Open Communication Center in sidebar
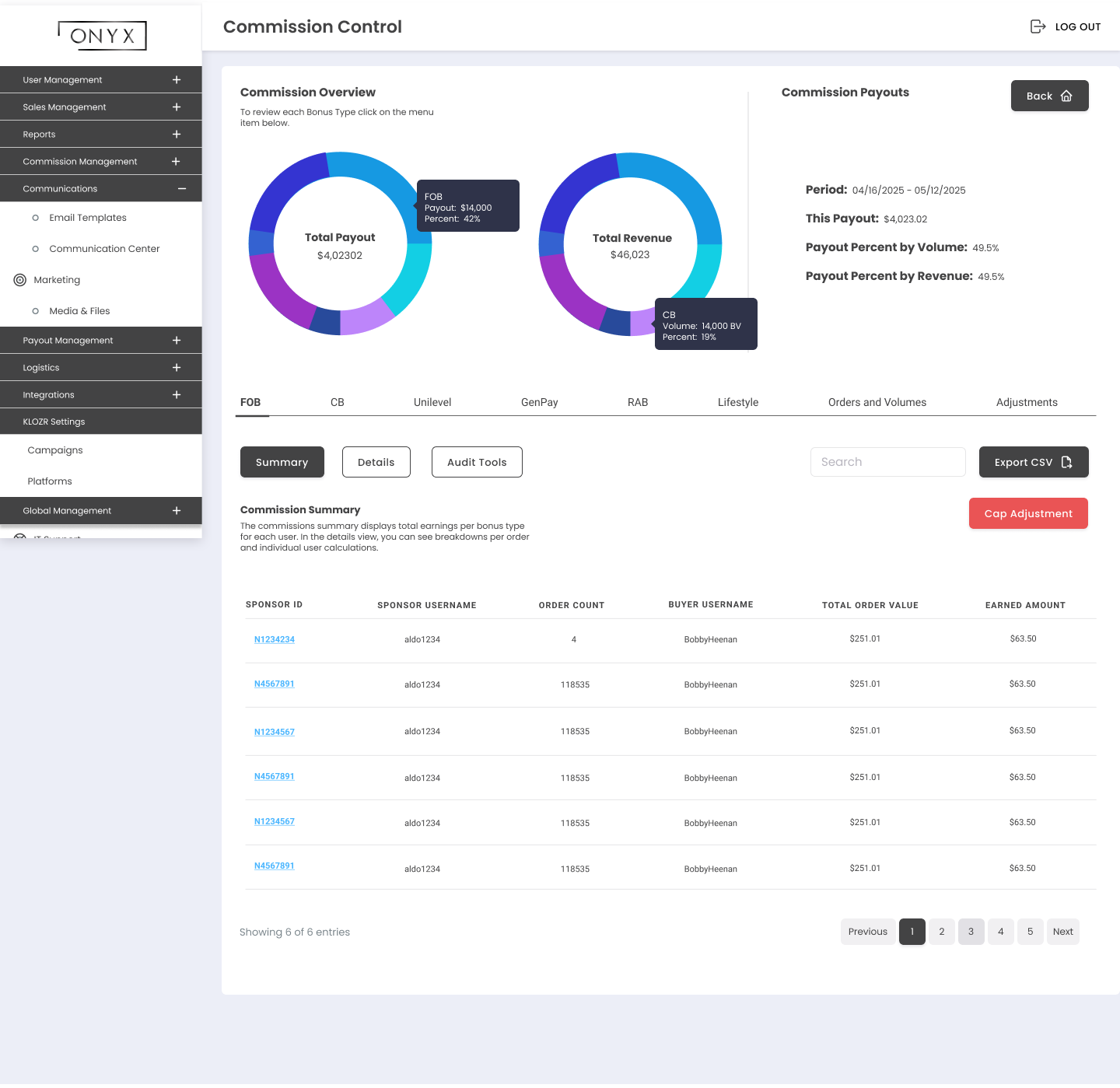This screenshot has width=1120, height=1088. [104, 249]
